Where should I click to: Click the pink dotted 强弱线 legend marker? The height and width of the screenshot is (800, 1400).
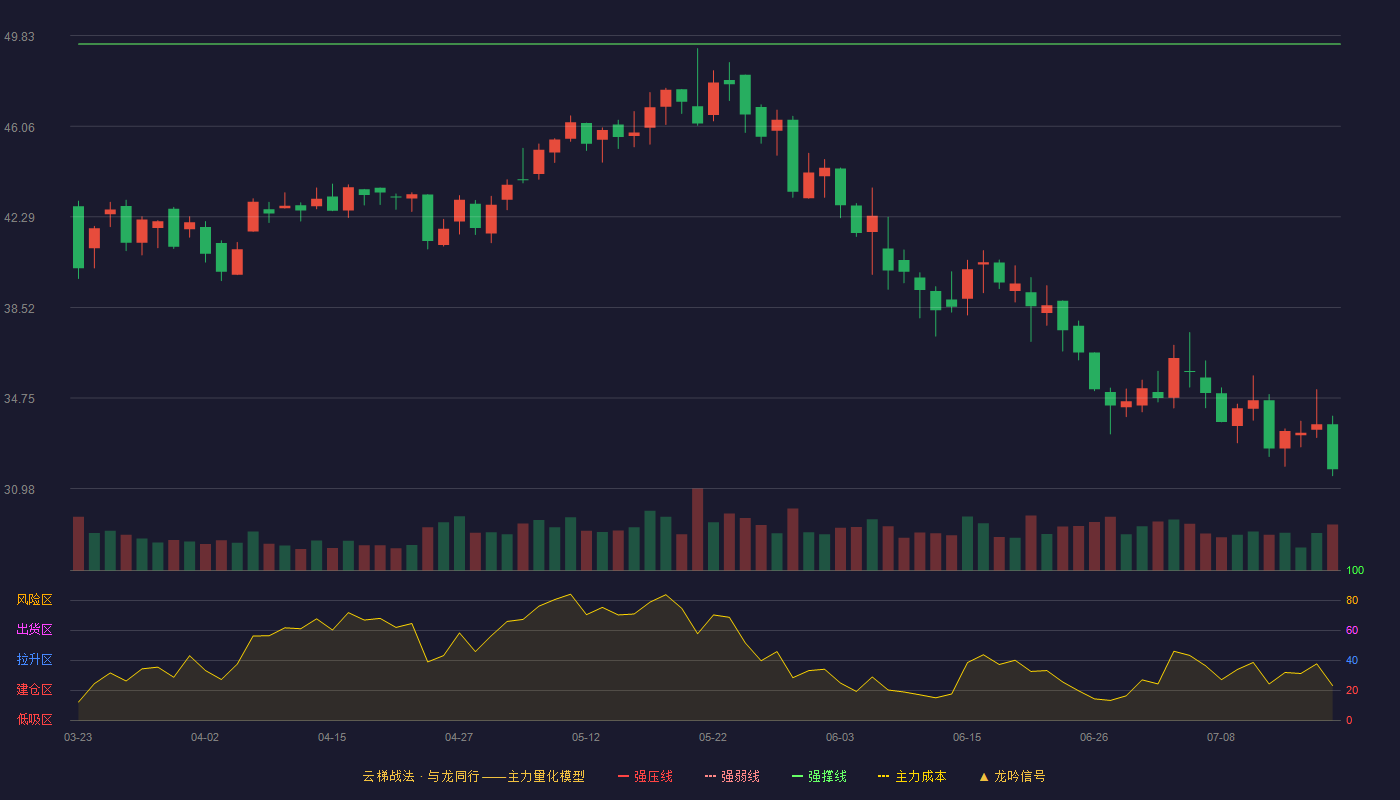pos(710,776)
